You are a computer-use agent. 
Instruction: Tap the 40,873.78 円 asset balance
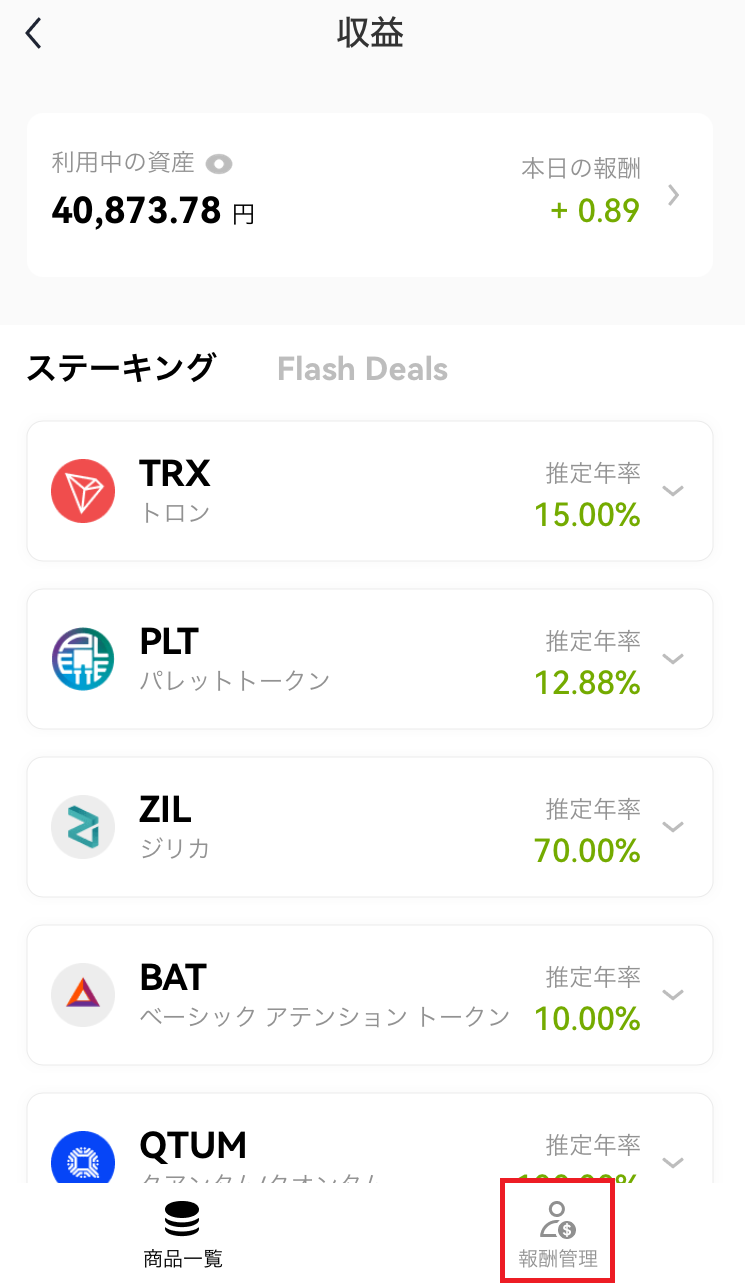click(x=153, y=211)
